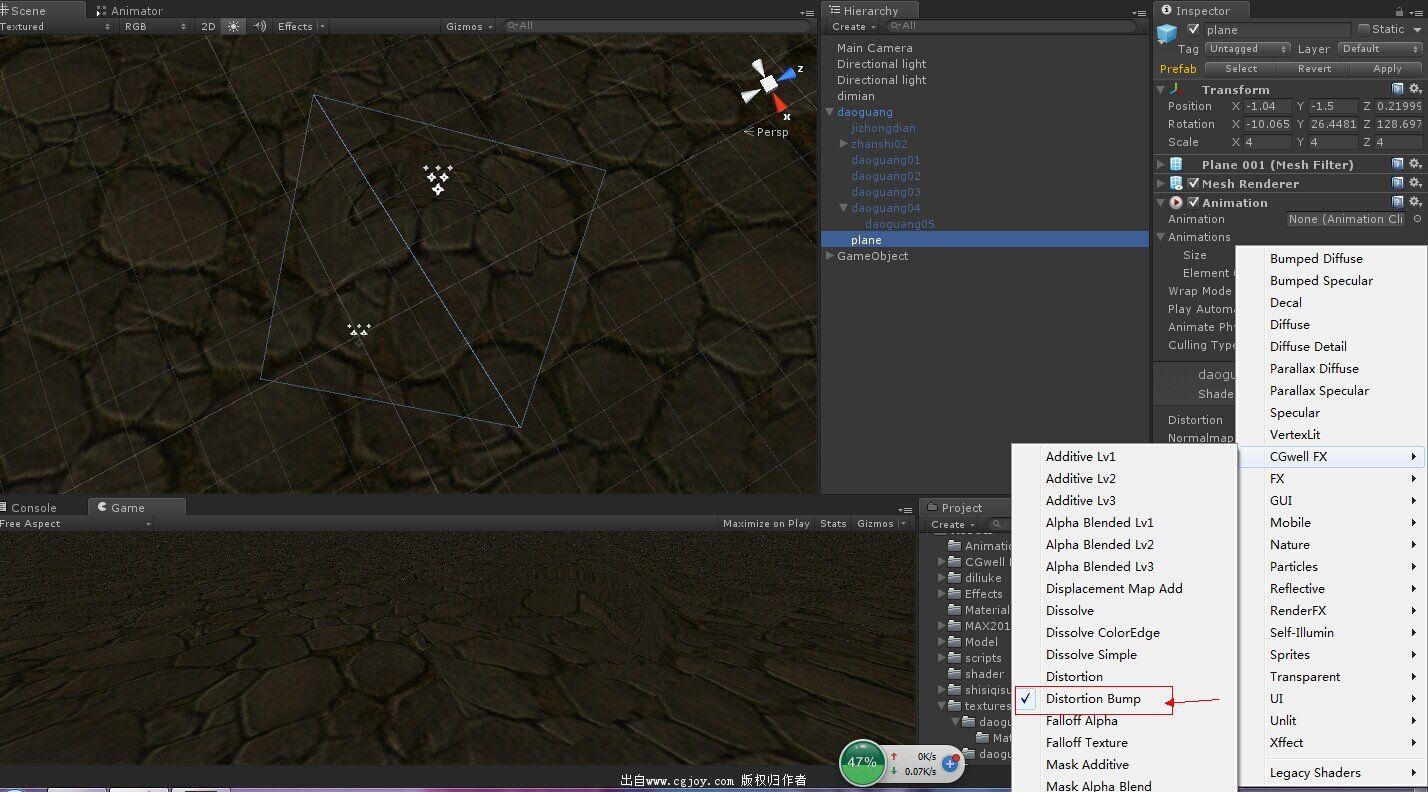The width and height of the screenshot is (1428, 792).
Task: Open the Project Create menu button
Action: click(x=952, y=524)
